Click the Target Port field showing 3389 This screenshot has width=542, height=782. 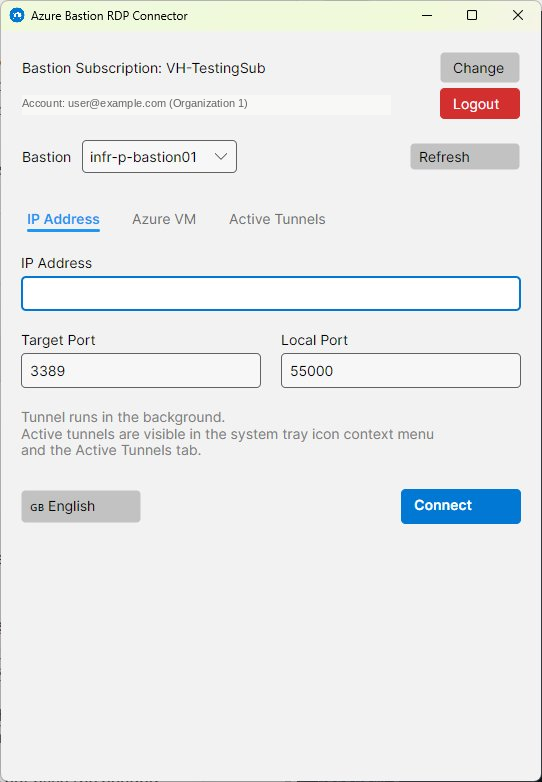click(141, 371)
